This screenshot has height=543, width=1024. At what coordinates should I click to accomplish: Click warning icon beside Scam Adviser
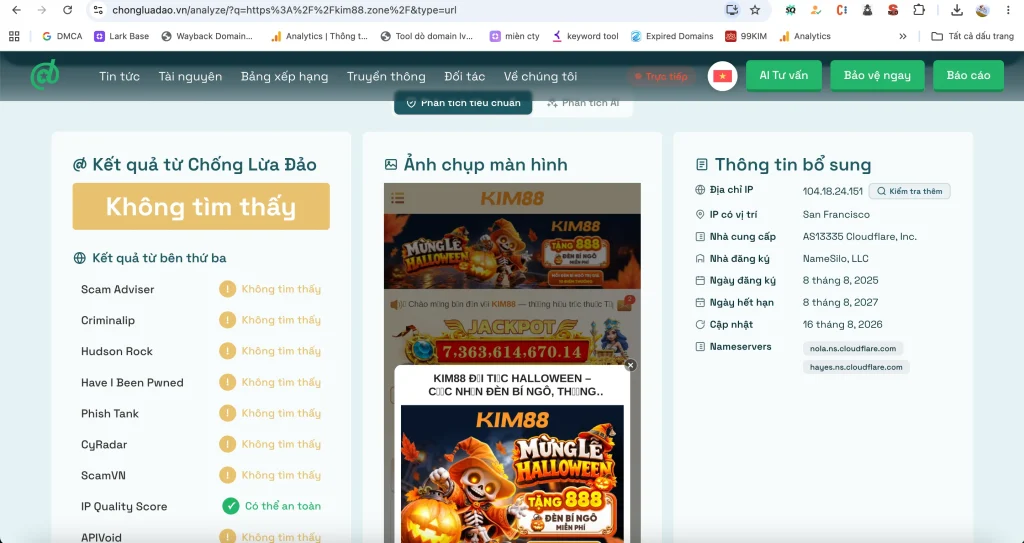[x=227, y=289]
